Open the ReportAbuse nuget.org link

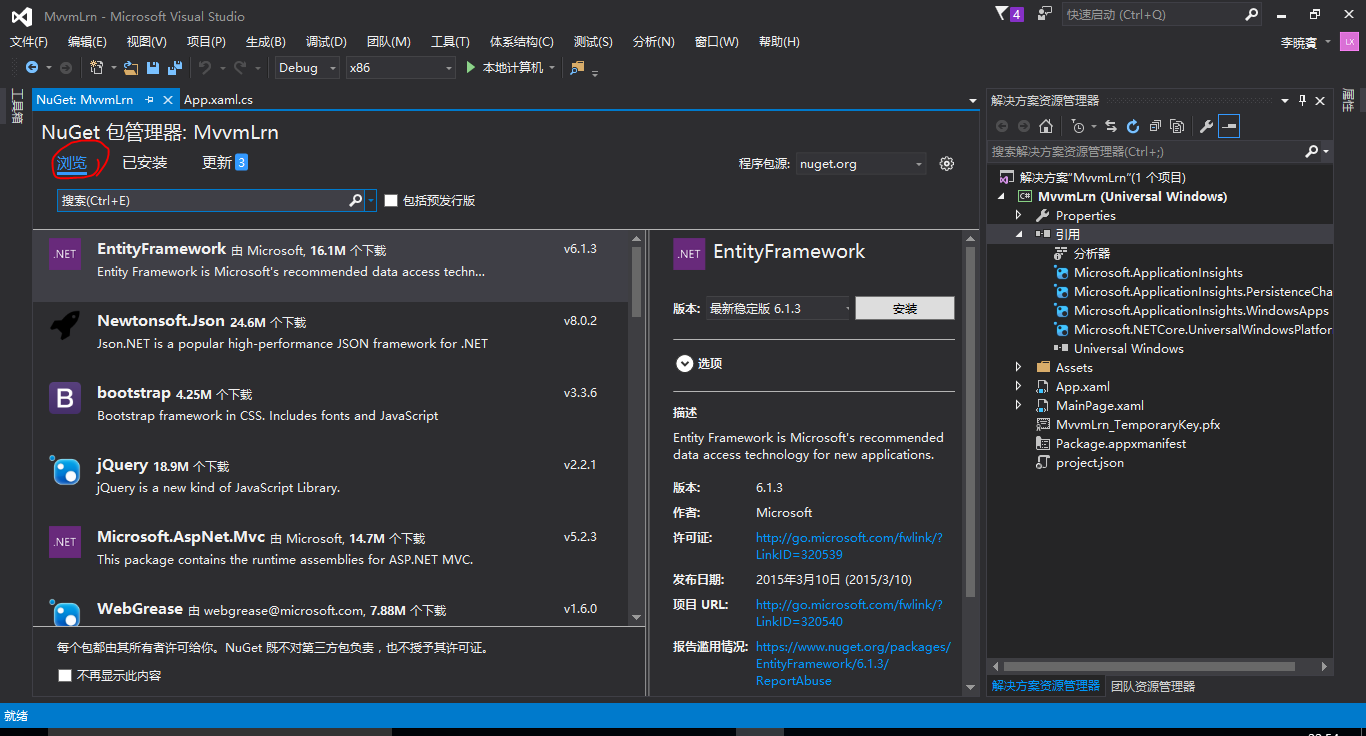coord(853,664)
